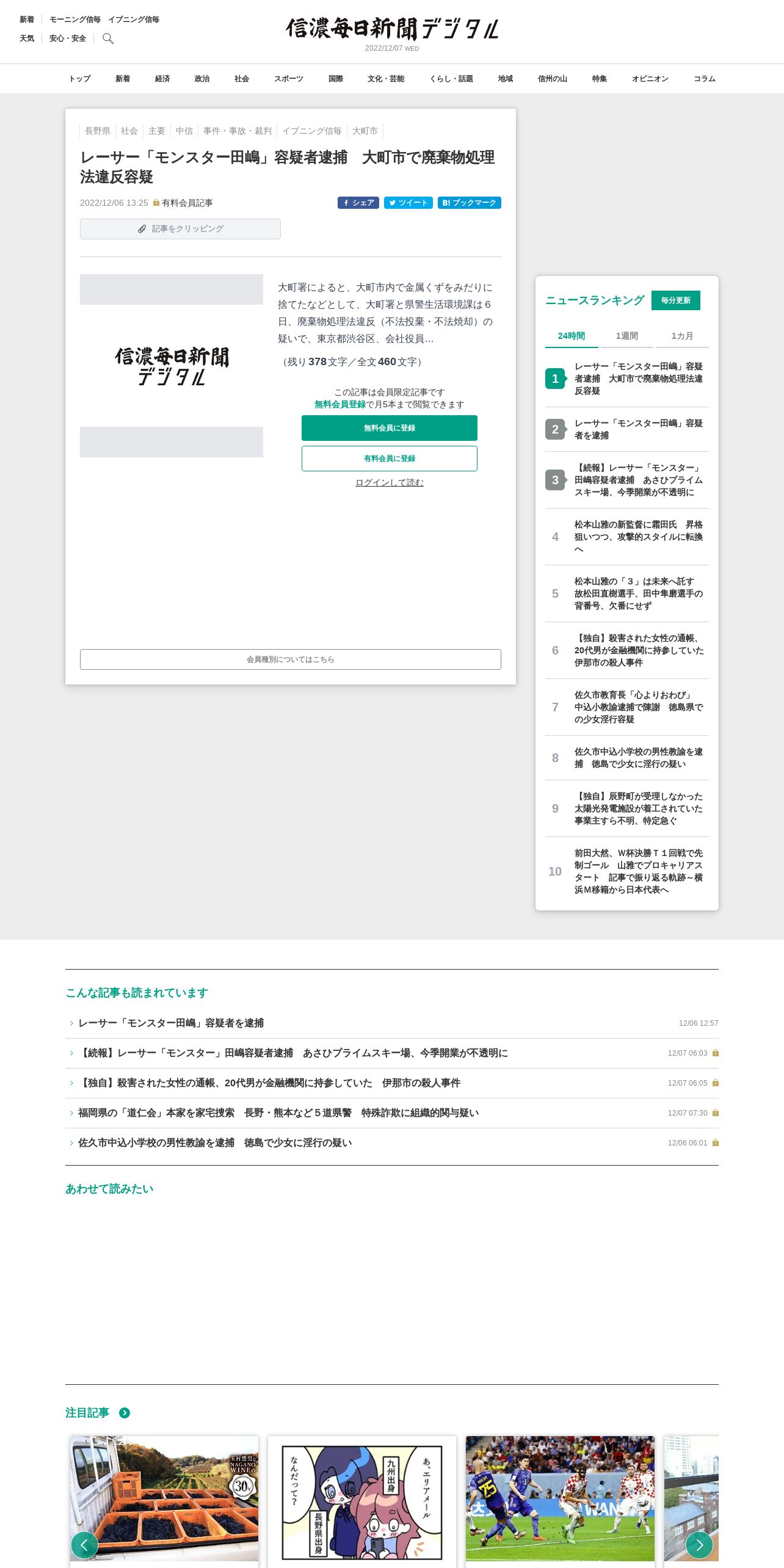Viewport: 784px width, 1568px height.
Task: Select オピニオン in navigation bar
Action: click(650, 79)
